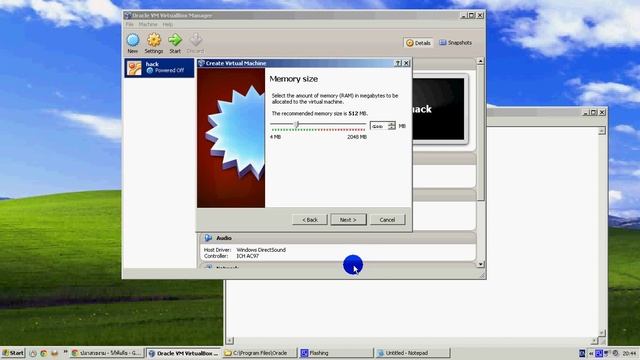This screenshot has height=360, width=640.
Task: Cancel the Create Virtual Machine wizard
Action: click(x=387, y=220)
